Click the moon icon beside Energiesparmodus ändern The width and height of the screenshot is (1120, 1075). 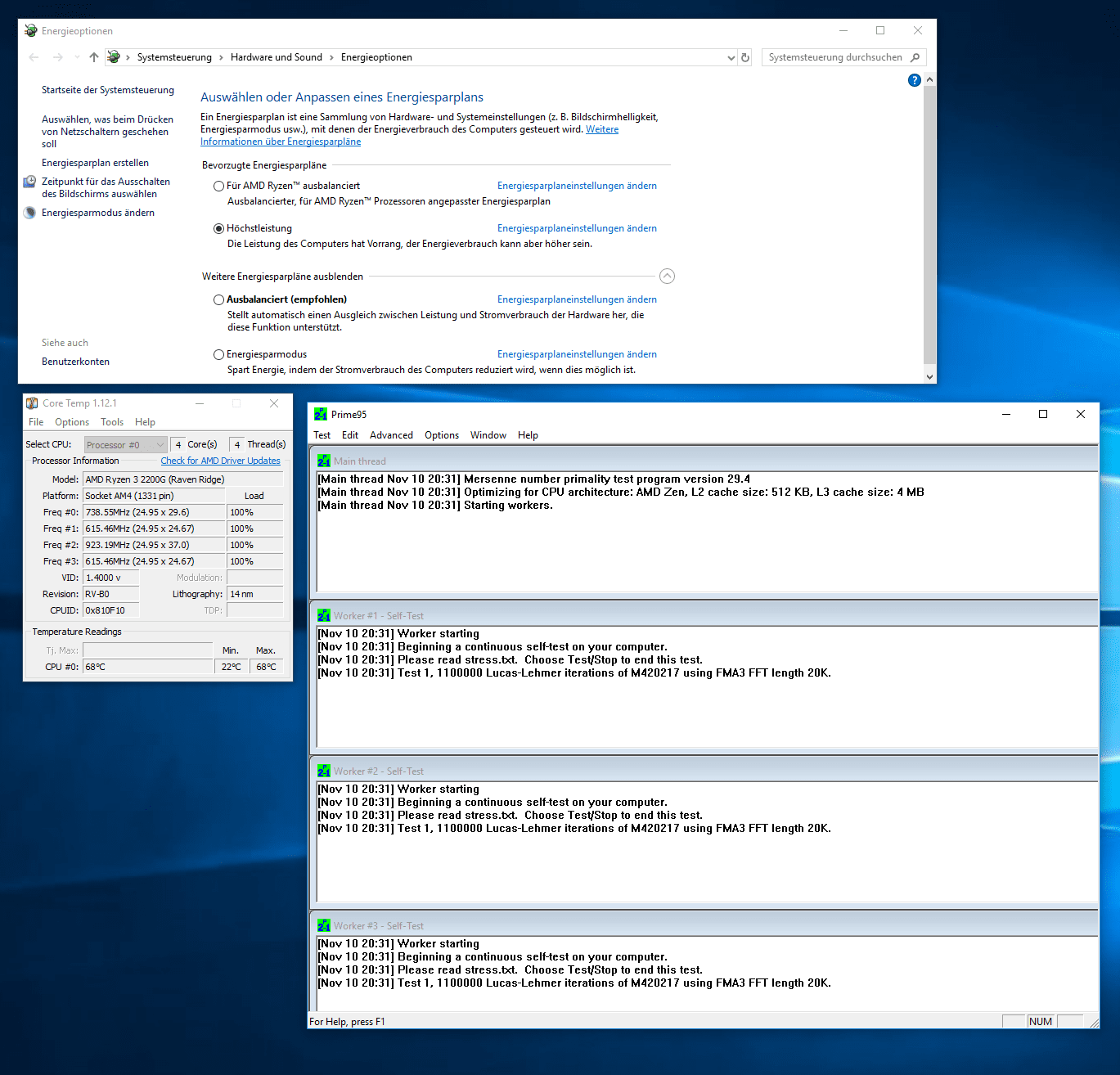click(29, 213)
